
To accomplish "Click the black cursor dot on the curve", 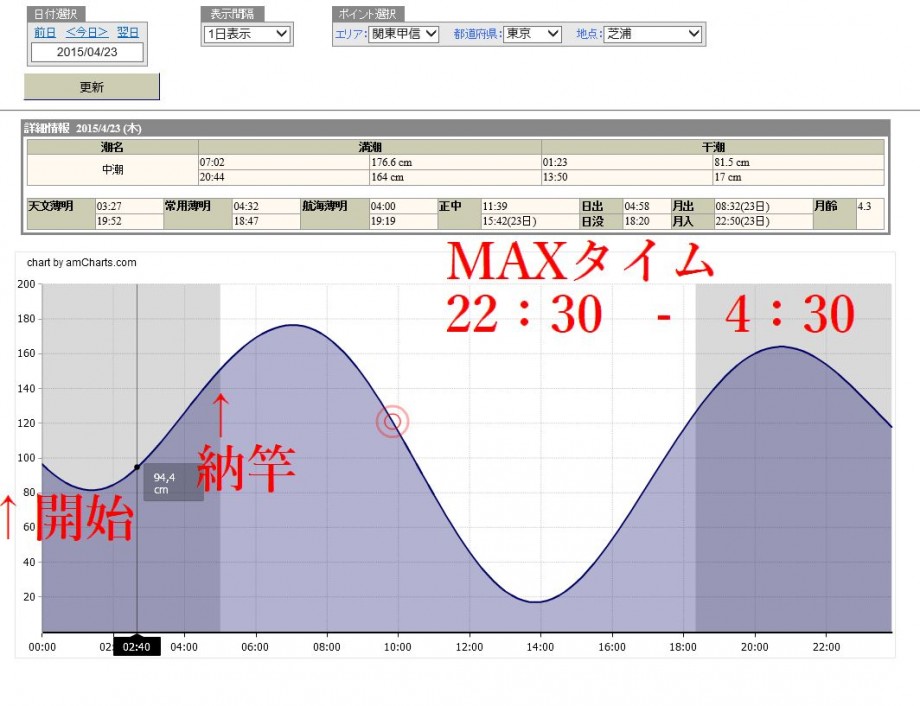I will (x=137, y=467).
